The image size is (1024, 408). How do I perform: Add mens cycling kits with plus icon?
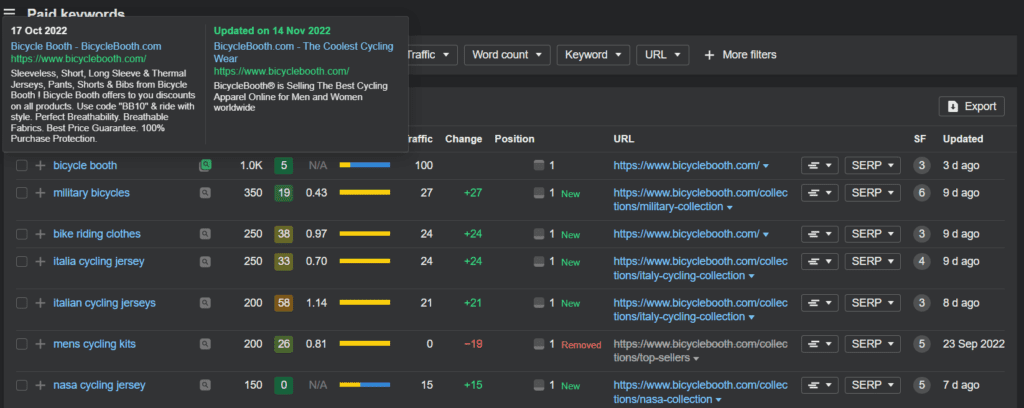40,344
